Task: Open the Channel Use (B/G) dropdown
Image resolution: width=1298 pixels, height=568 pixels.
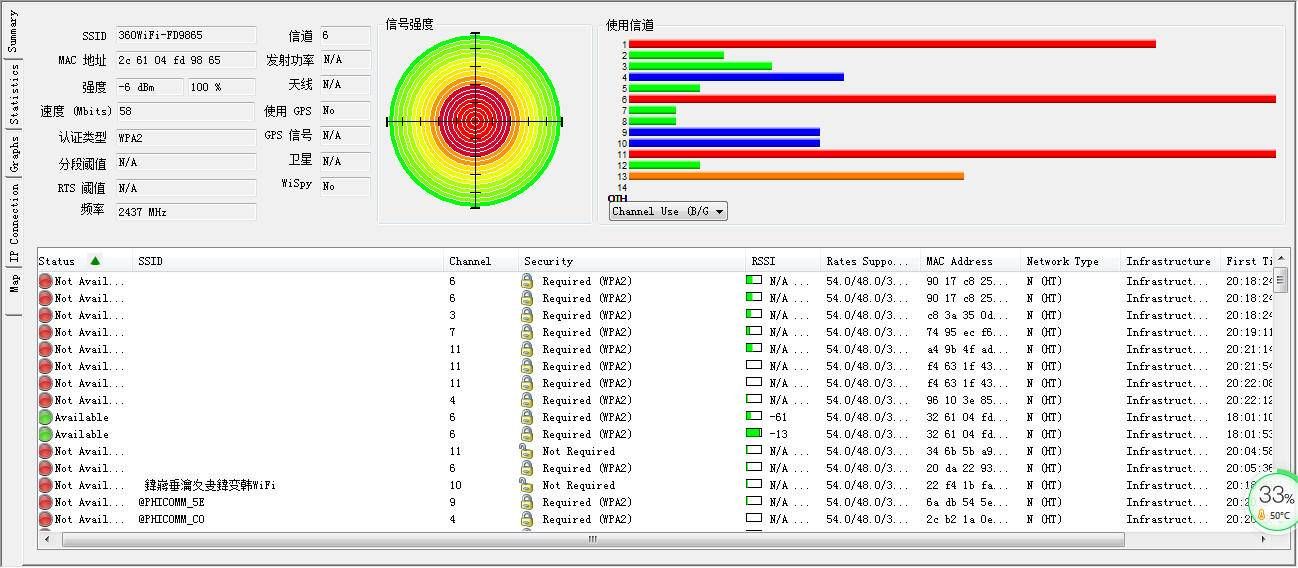Action: (668, 212)
